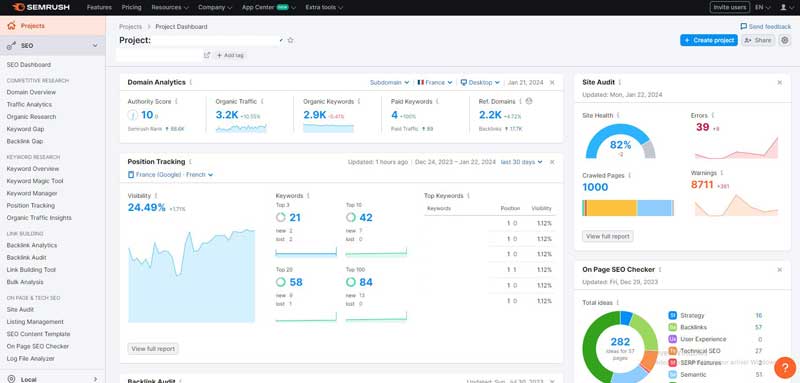This screenshot has width=800, height=383.
Task: Open the France country dropdown
Action: coord(435,82)
